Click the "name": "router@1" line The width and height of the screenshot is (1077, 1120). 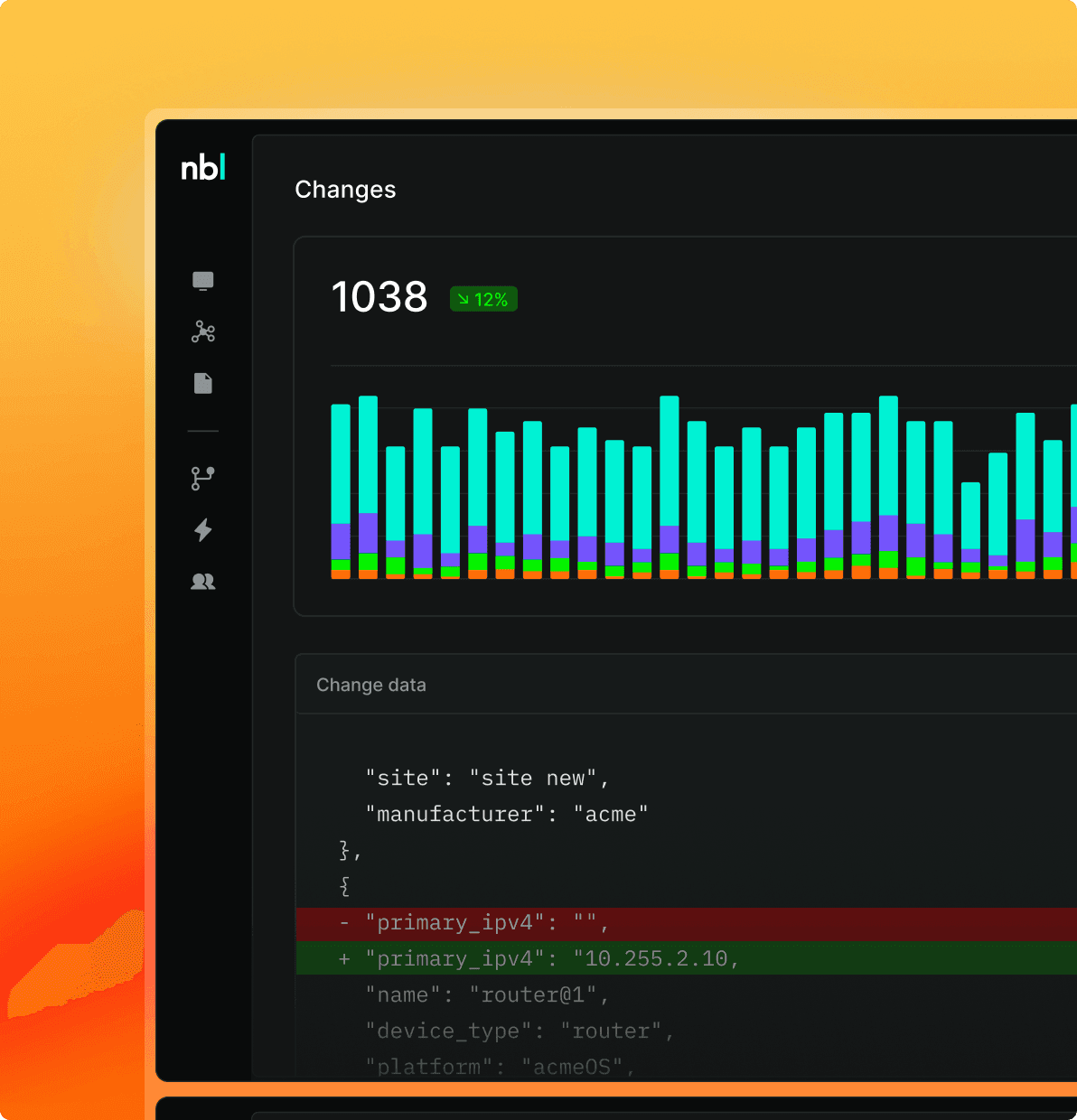click(x=487, y=994)
